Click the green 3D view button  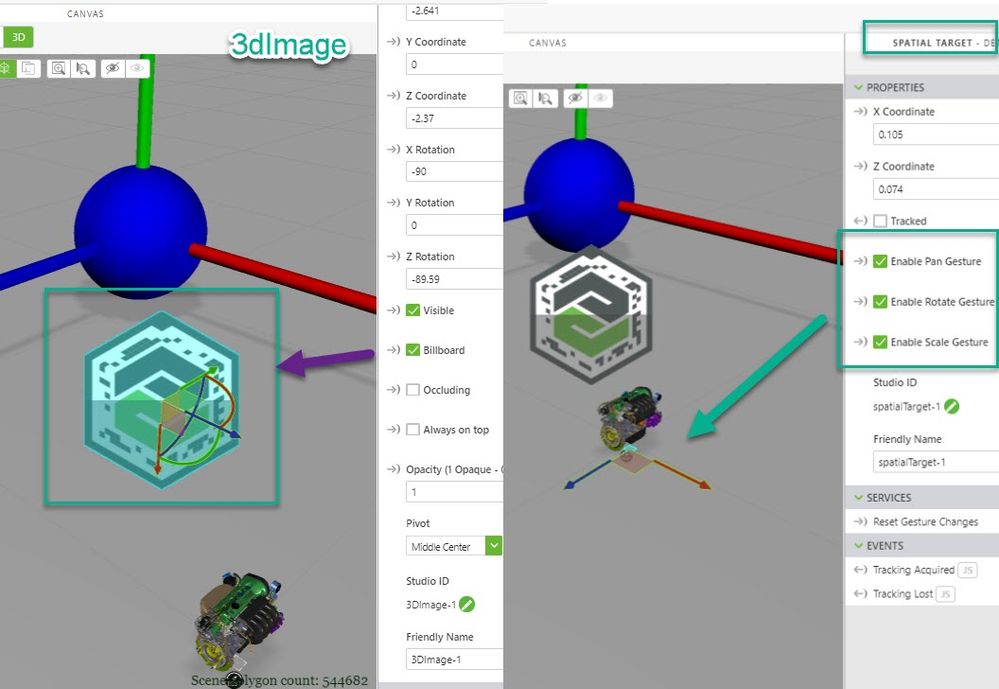tap(18, 37)
